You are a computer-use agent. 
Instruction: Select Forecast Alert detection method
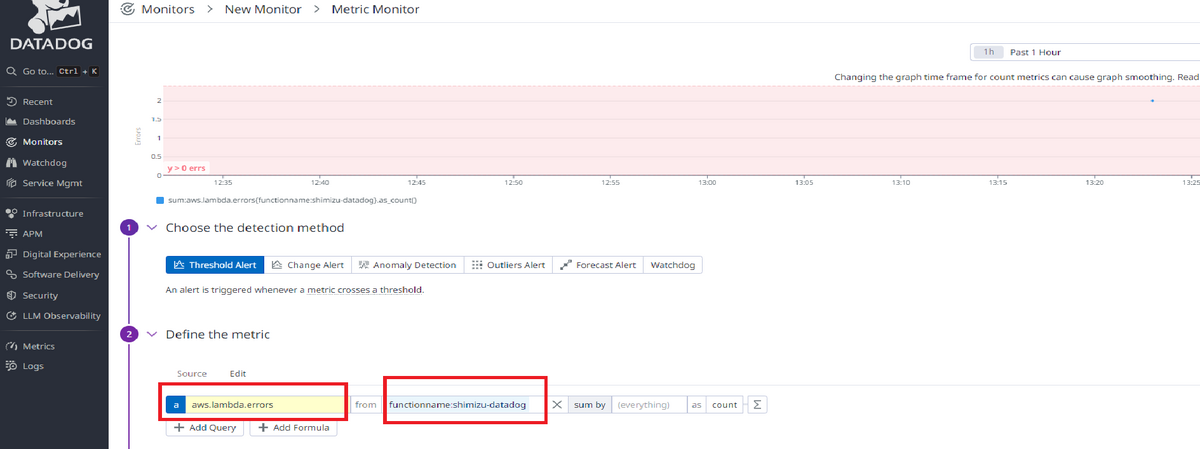598,265
